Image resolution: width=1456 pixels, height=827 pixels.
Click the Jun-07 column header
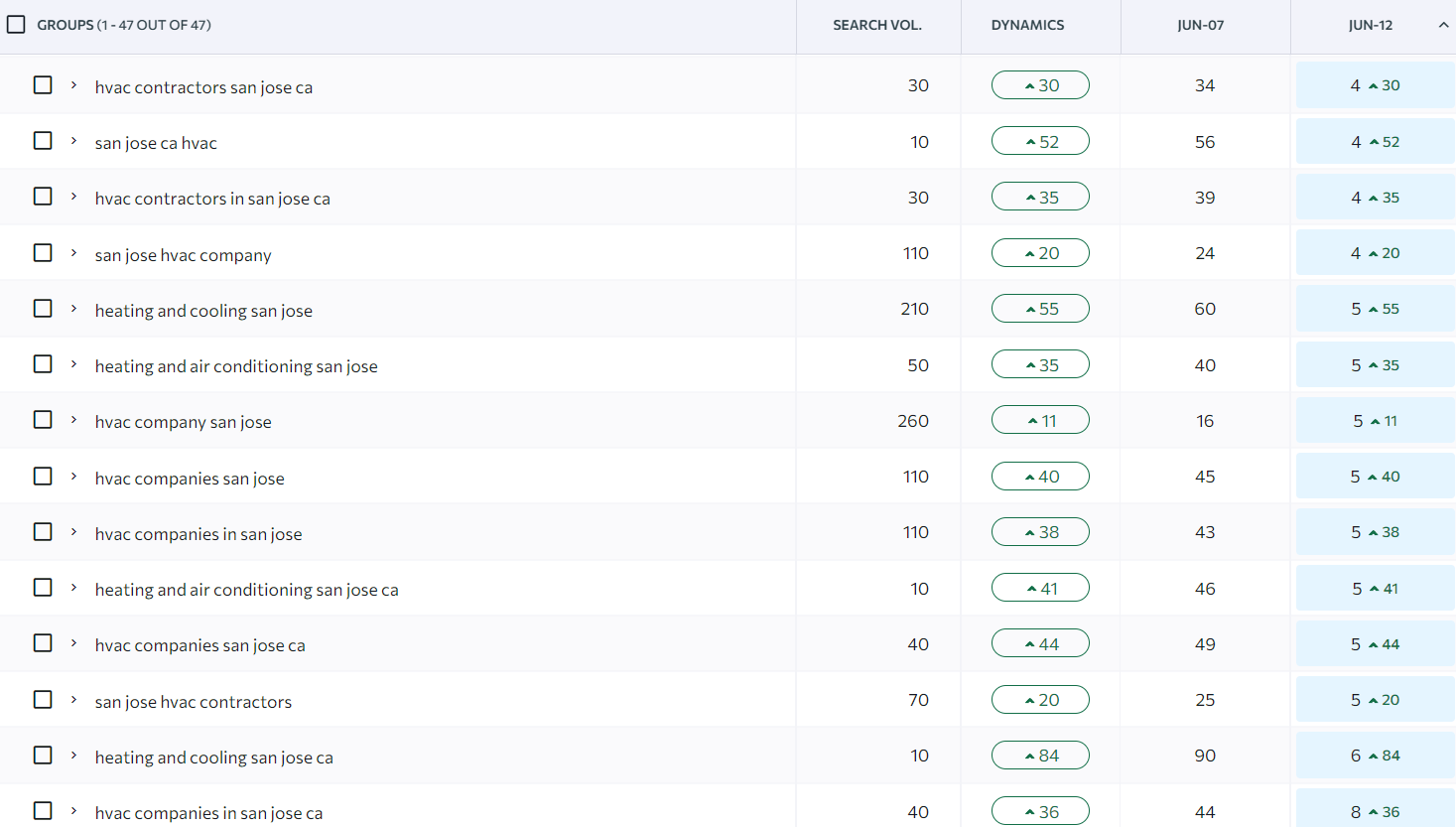(1200, 25)
